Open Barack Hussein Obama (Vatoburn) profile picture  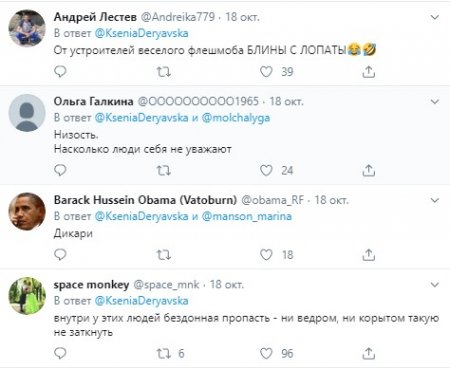27,211
